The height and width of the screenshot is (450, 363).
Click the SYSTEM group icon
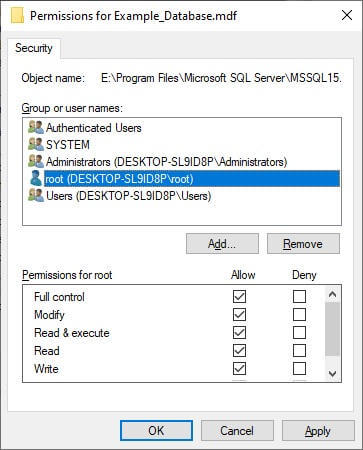pos(36,144)
